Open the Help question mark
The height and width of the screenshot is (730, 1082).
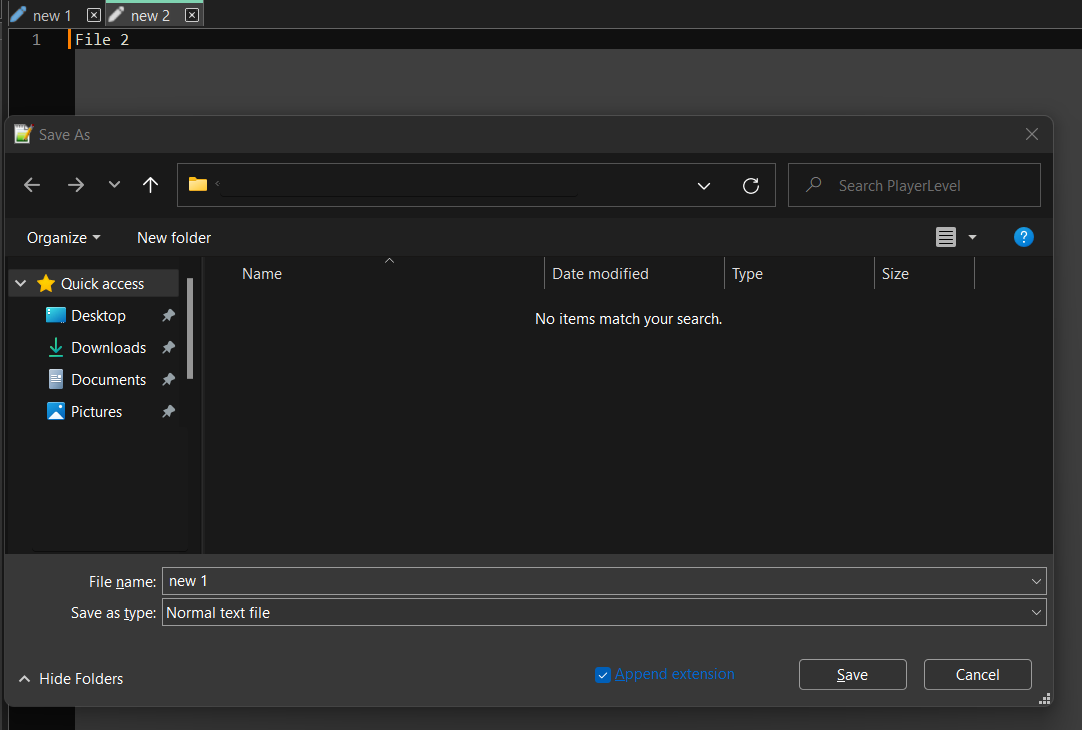pos(1023,237)
